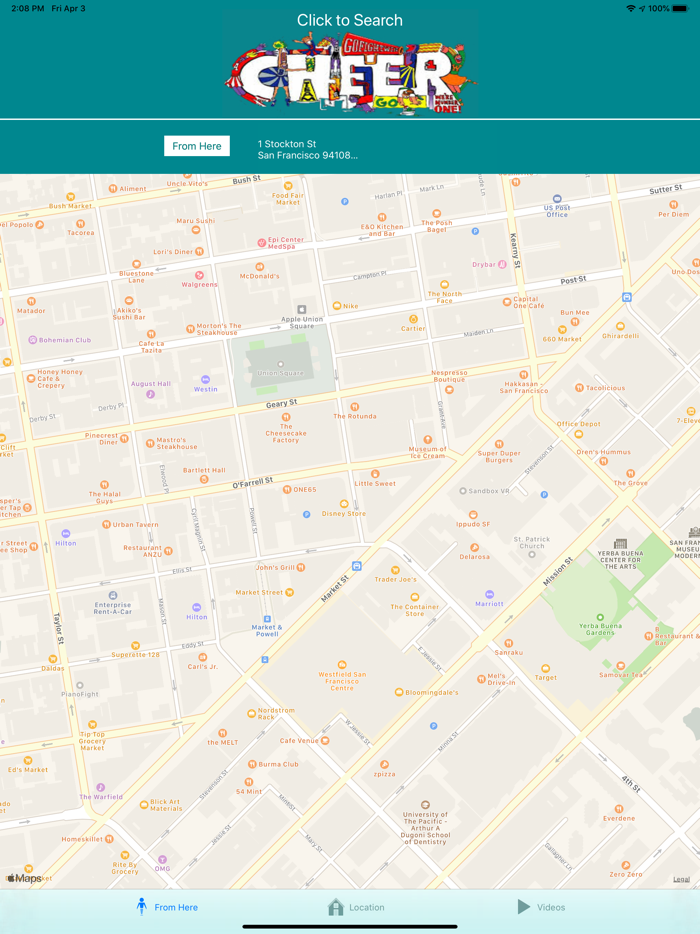The height and width of the screenshot is (934, 700).
Task: Select the Yerba Buena Center for the Arts marker
Action: pos(620,544)
